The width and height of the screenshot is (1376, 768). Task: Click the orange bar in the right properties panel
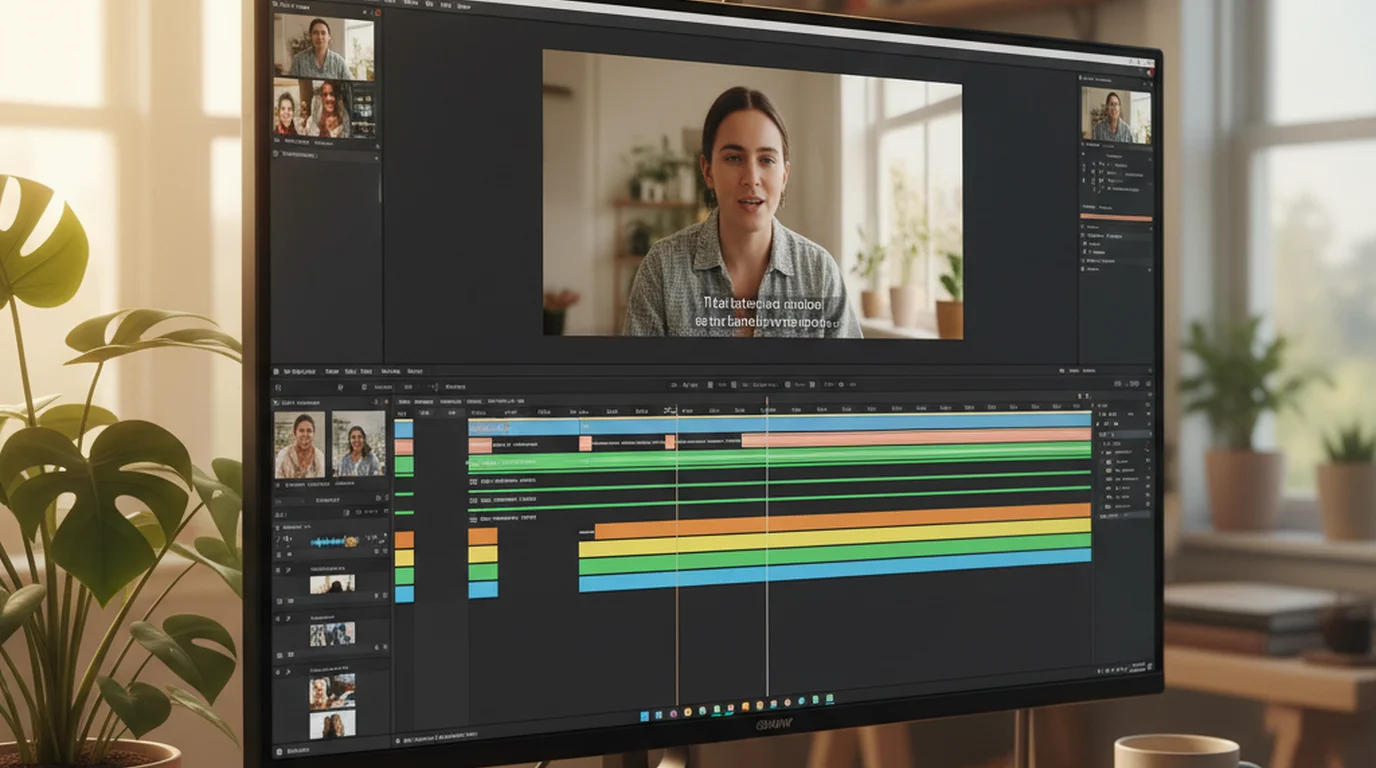pos(1116,217)
